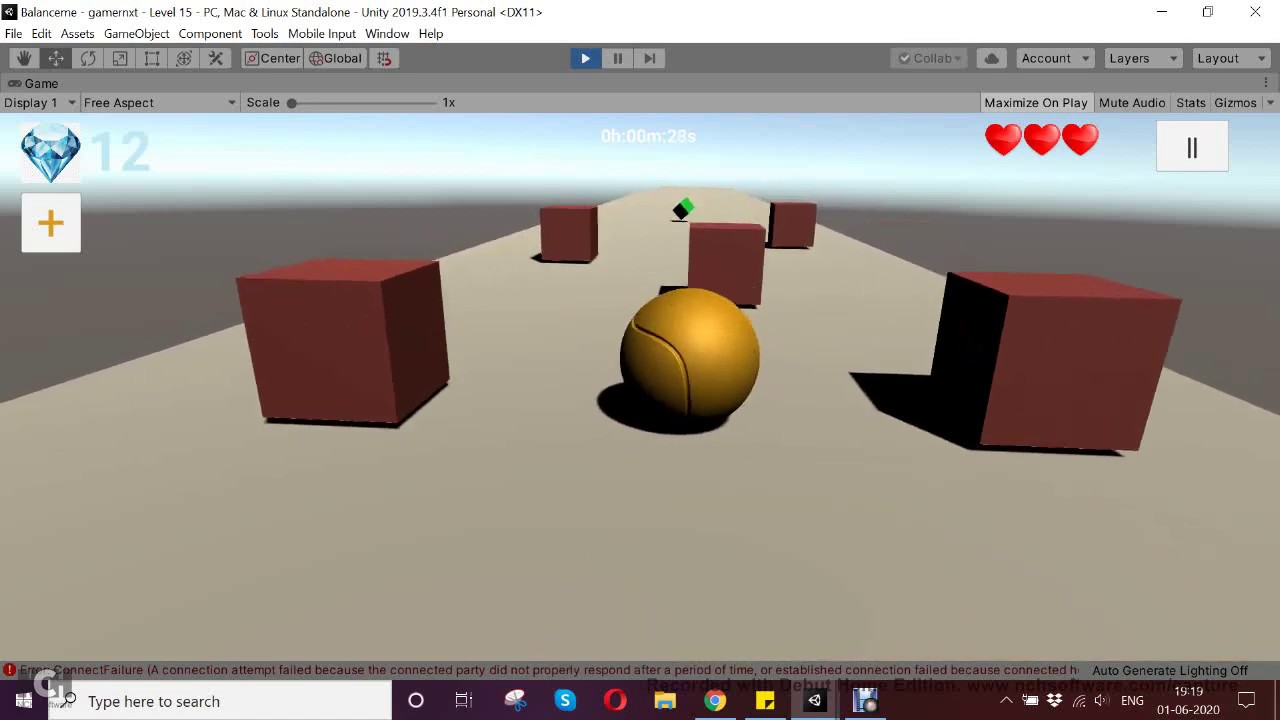Open the notification center icon
This screenshot has height=720, width=1280.
1246,701
